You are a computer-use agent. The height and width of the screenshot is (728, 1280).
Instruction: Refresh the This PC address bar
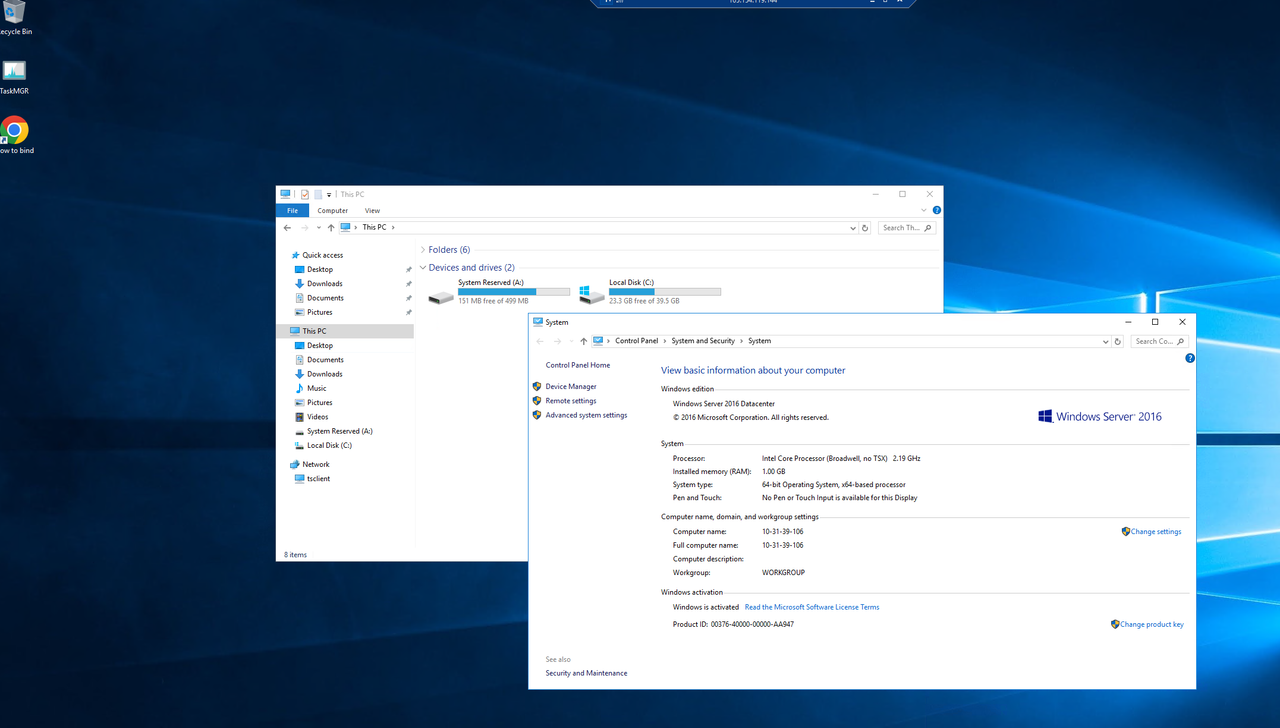click(865, 228)
